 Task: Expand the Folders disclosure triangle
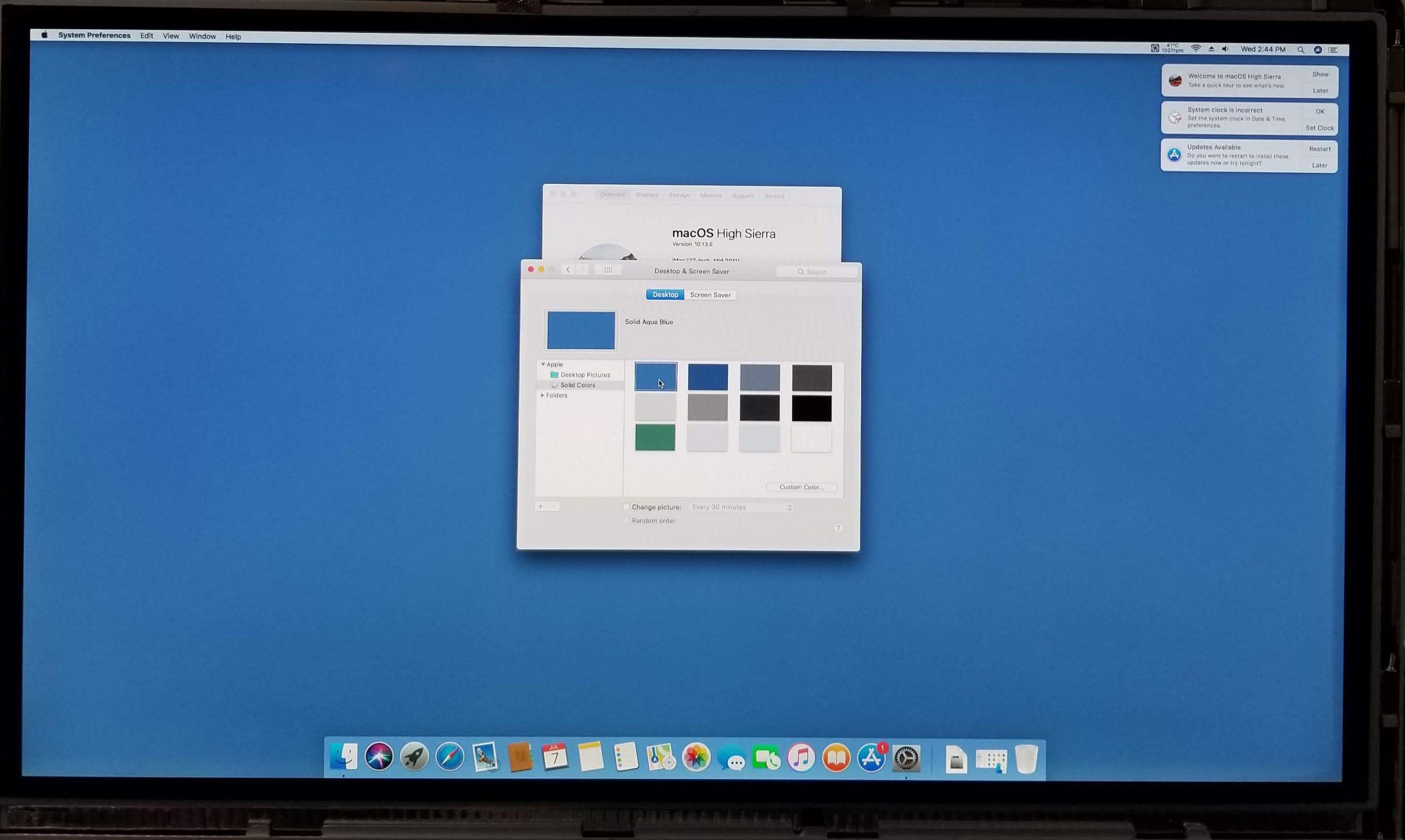[x=542, y=395]
